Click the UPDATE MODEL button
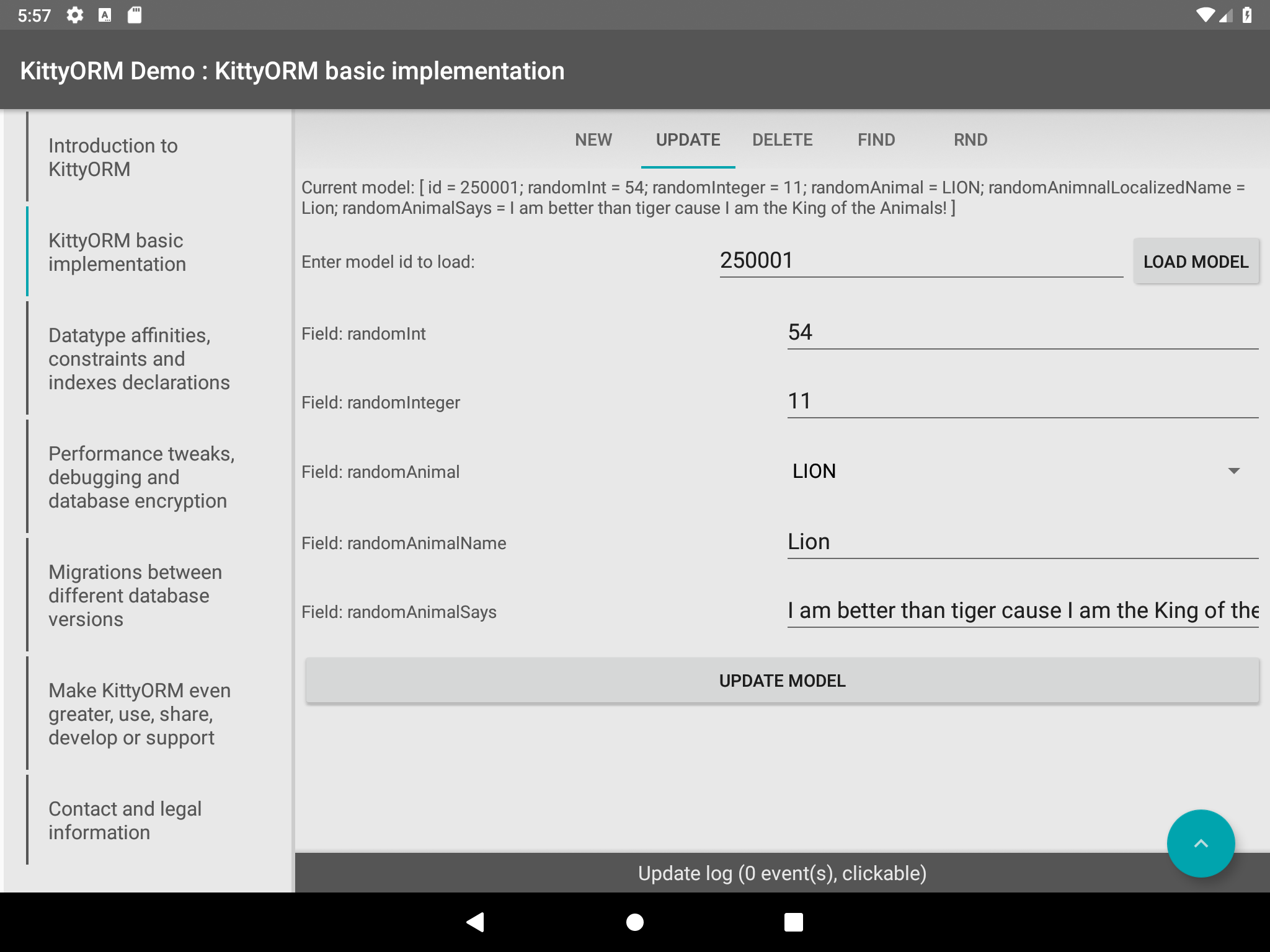 783,681
